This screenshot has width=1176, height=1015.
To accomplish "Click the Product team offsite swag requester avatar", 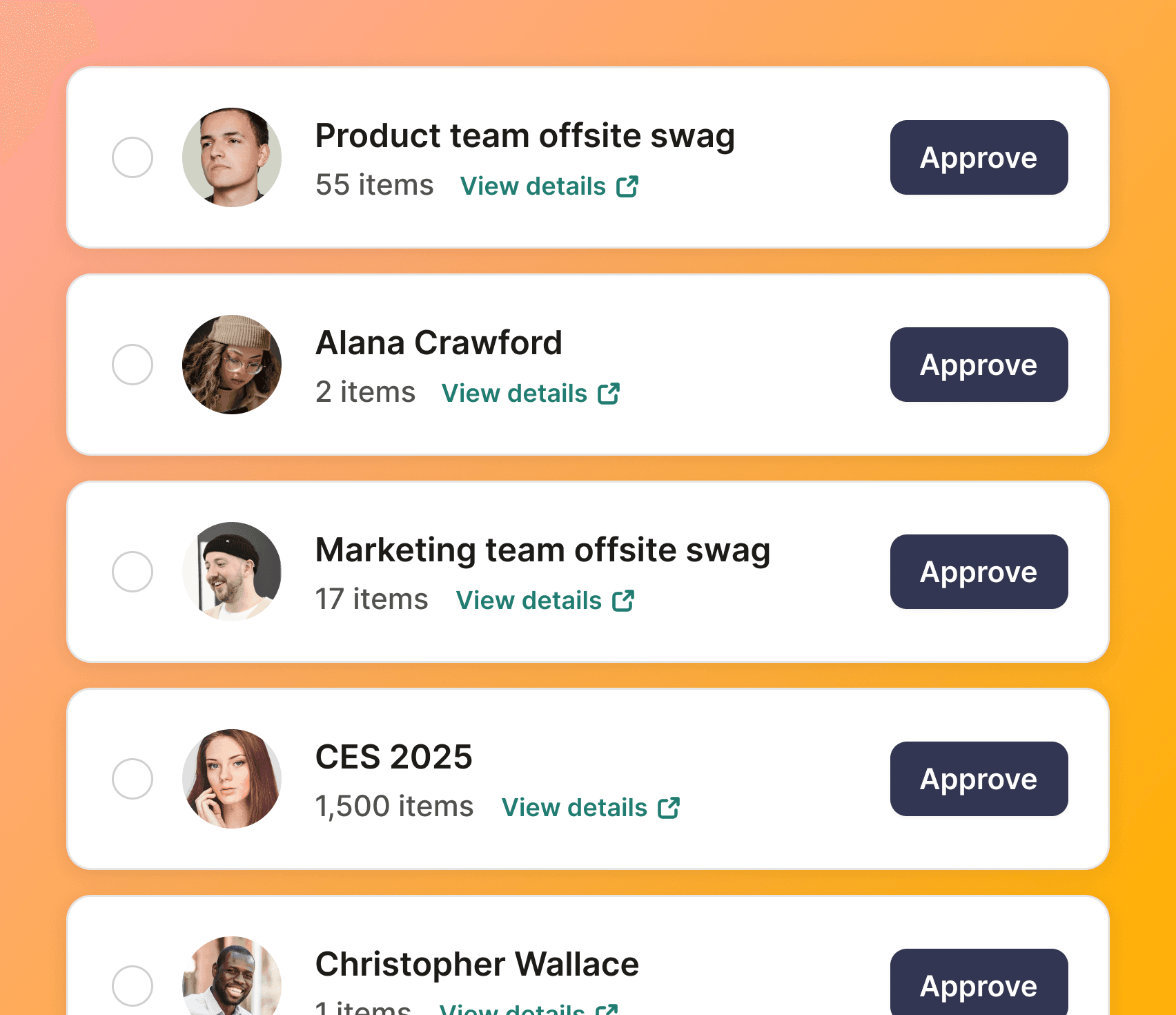I will click(232, 157).
